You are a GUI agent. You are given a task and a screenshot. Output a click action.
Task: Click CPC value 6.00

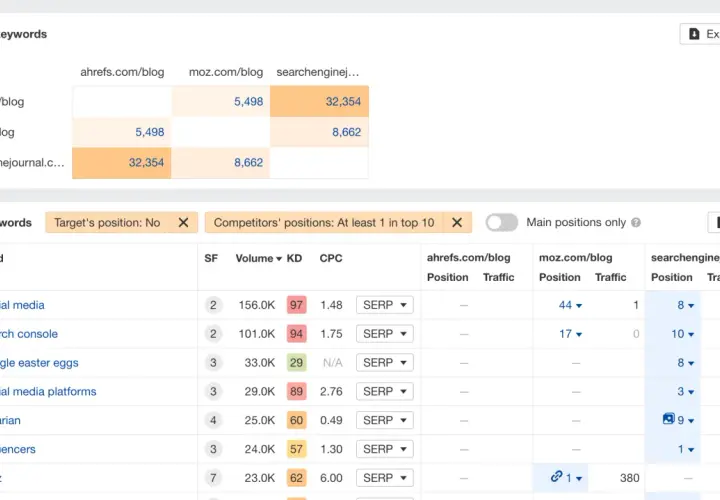click(x=331, y=478)
